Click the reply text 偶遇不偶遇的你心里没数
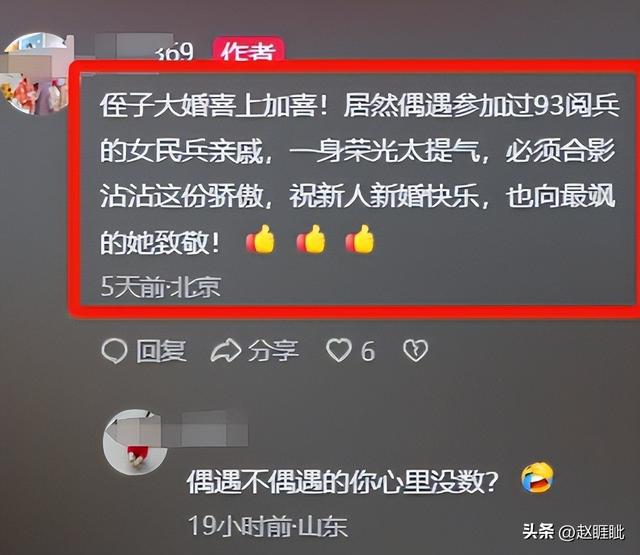Screen dimensions: 640x555 342,482
